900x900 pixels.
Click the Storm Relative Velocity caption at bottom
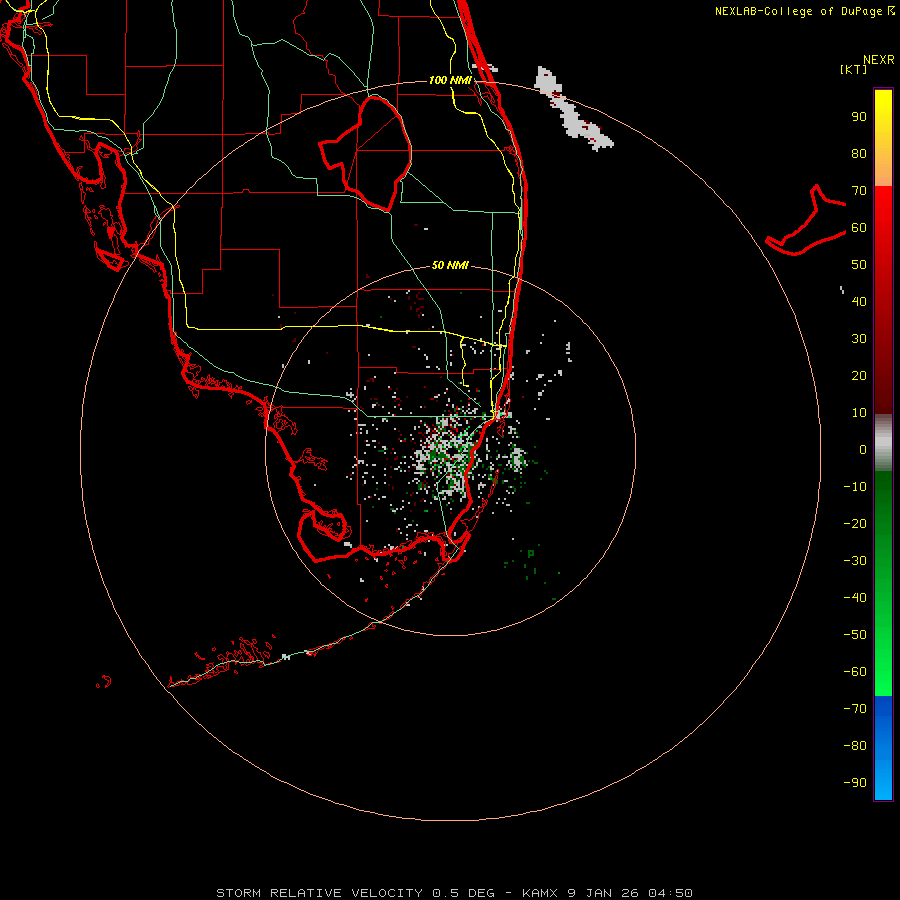[x=454, y=893]
